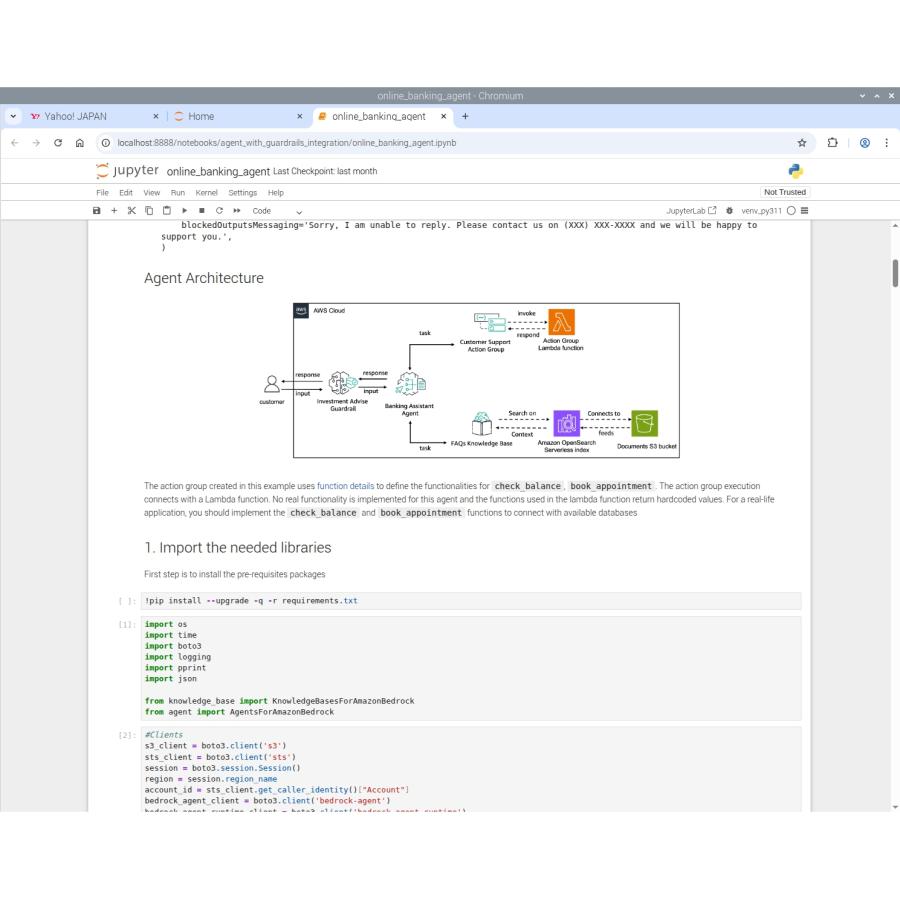Insert a new cell below with the plus icon
This screenshot has width=900, height=900.
click(114, 211)
